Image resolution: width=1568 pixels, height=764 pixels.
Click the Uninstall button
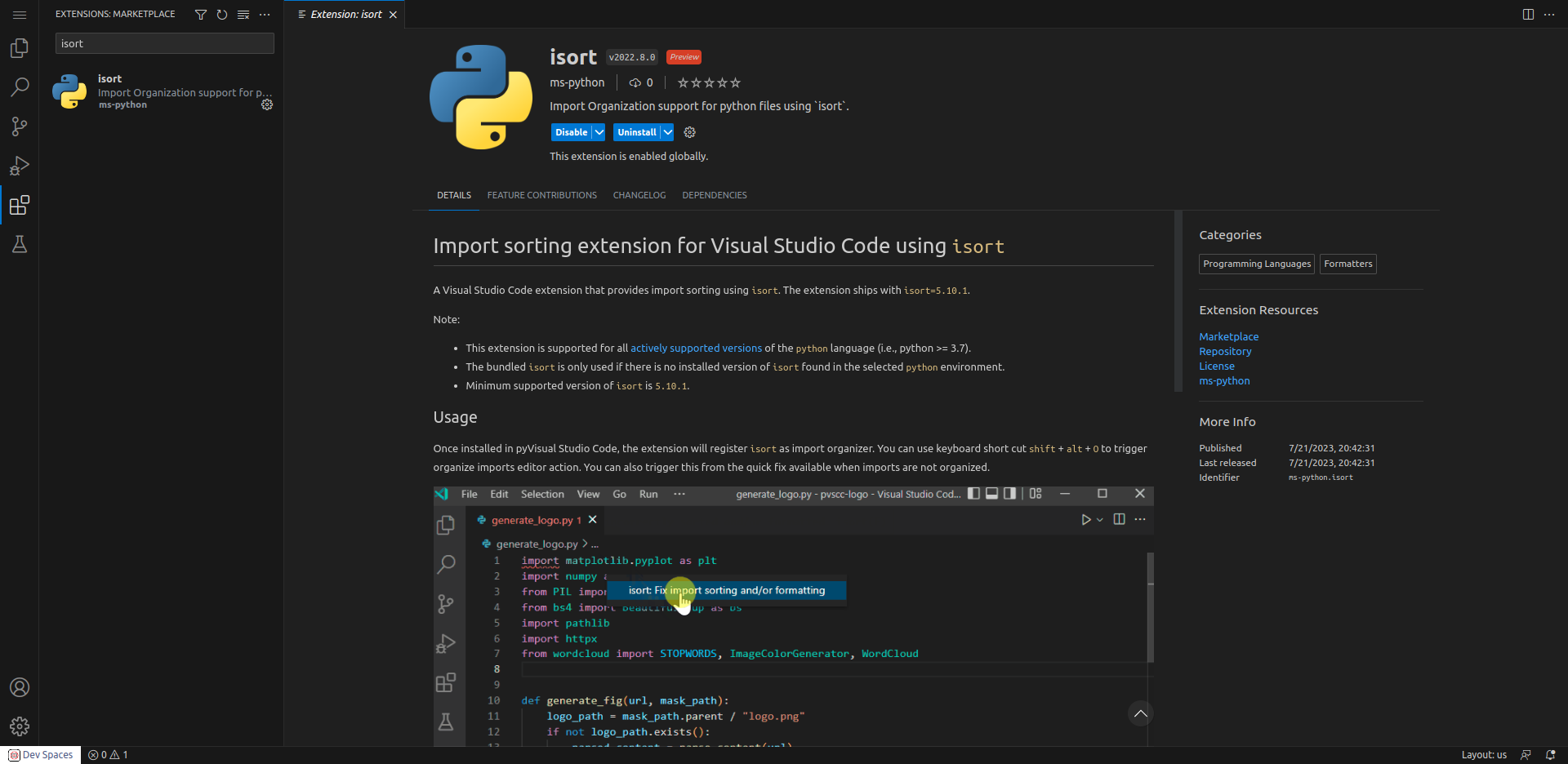pyautogui.click(x=636, y=132)
